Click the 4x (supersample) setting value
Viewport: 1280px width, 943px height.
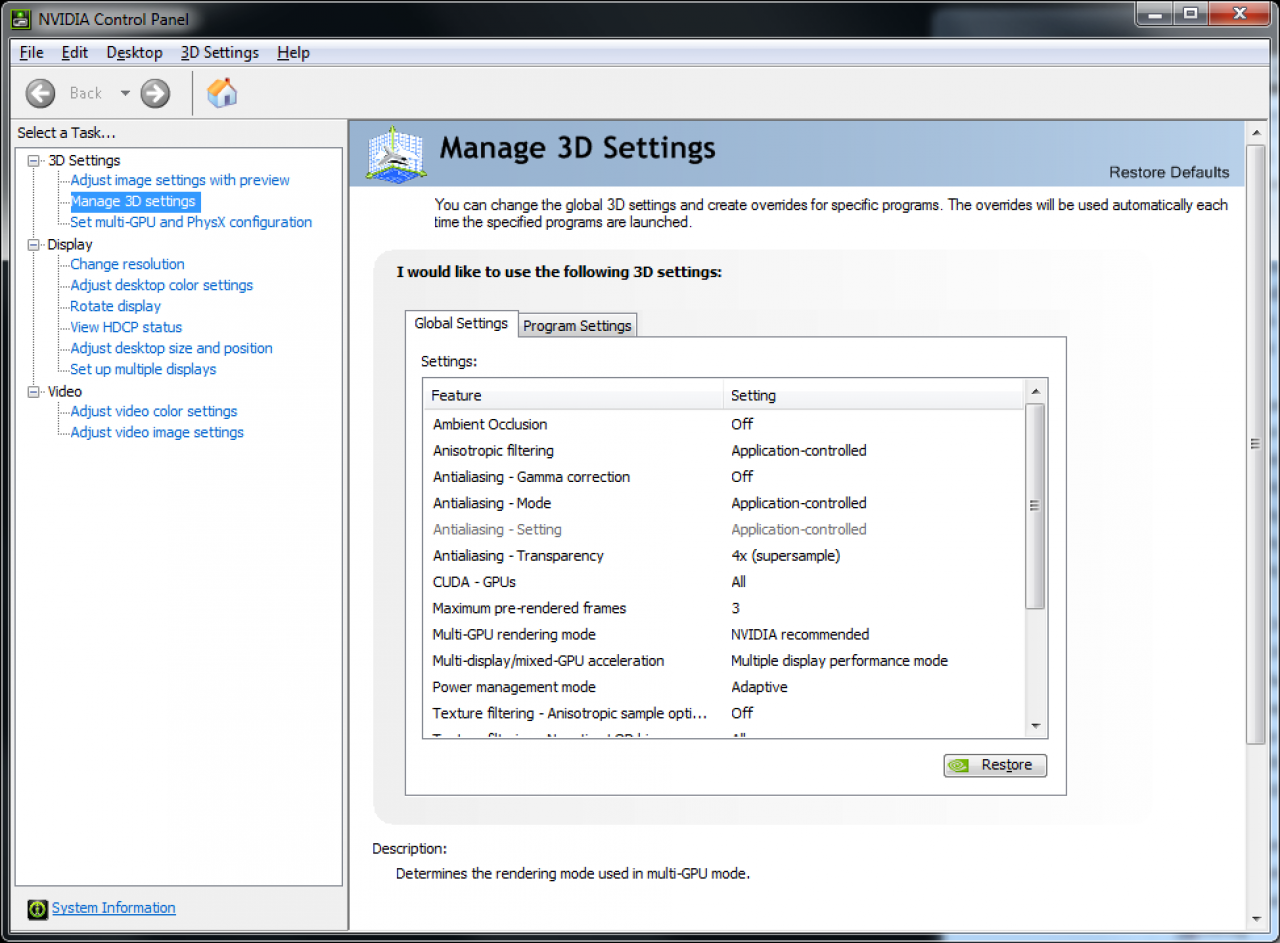[785, 555]
